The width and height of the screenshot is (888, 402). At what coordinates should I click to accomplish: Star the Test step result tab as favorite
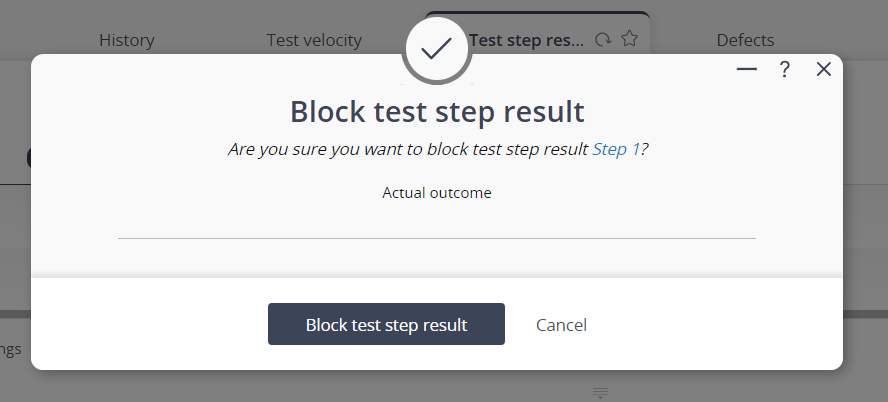(x=629, y=39)
